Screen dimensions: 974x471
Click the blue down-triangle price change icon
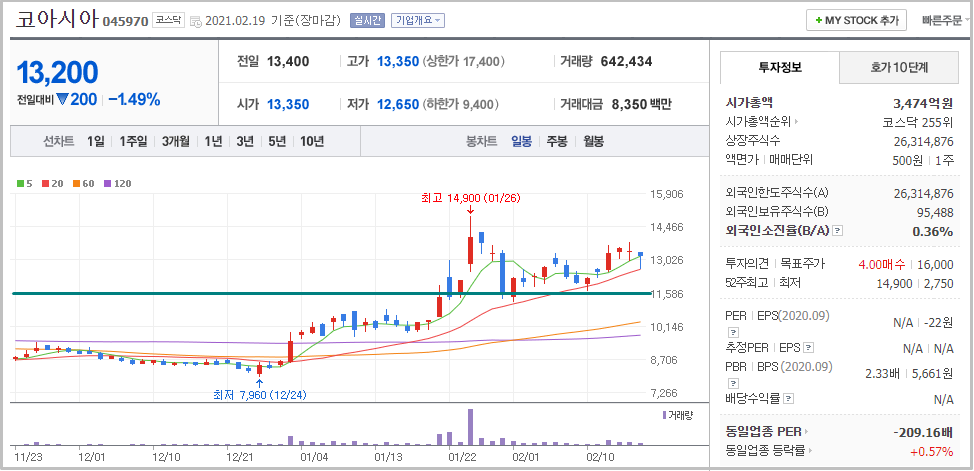(62, 99)
